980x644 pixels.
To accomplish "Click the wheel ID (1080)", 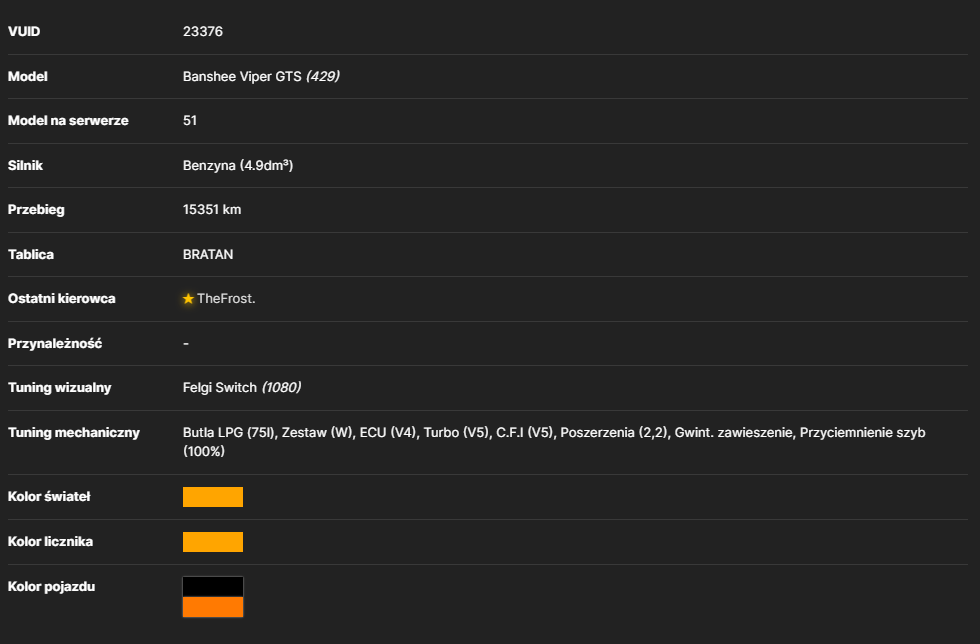I will [x=281, y=388].
